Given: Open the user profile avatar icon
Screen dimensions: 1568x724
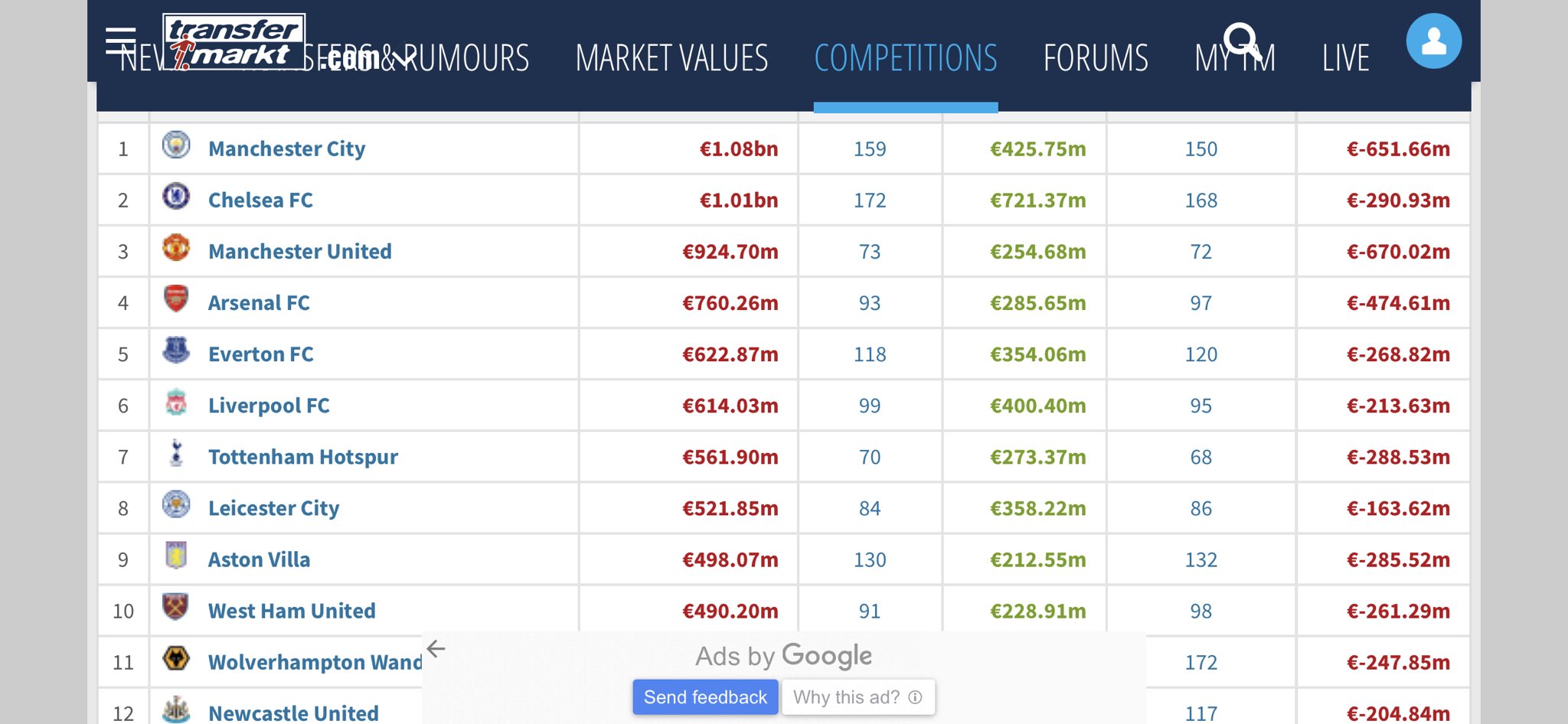Looking at the screenshot, I should [1433, 41].
